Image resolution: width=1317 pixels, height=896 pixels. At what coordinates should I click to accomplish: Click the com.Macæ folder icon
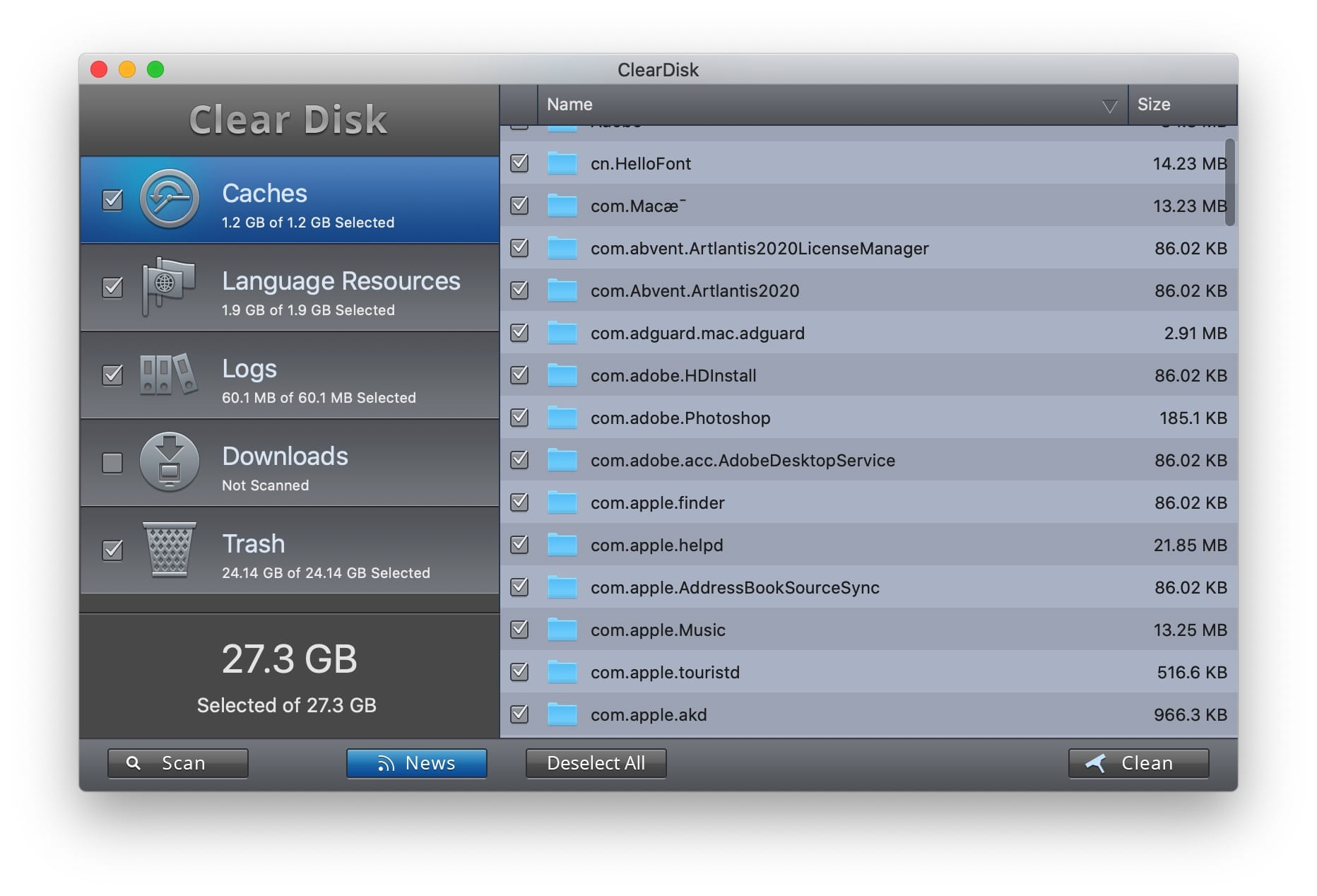pos(562,206)
